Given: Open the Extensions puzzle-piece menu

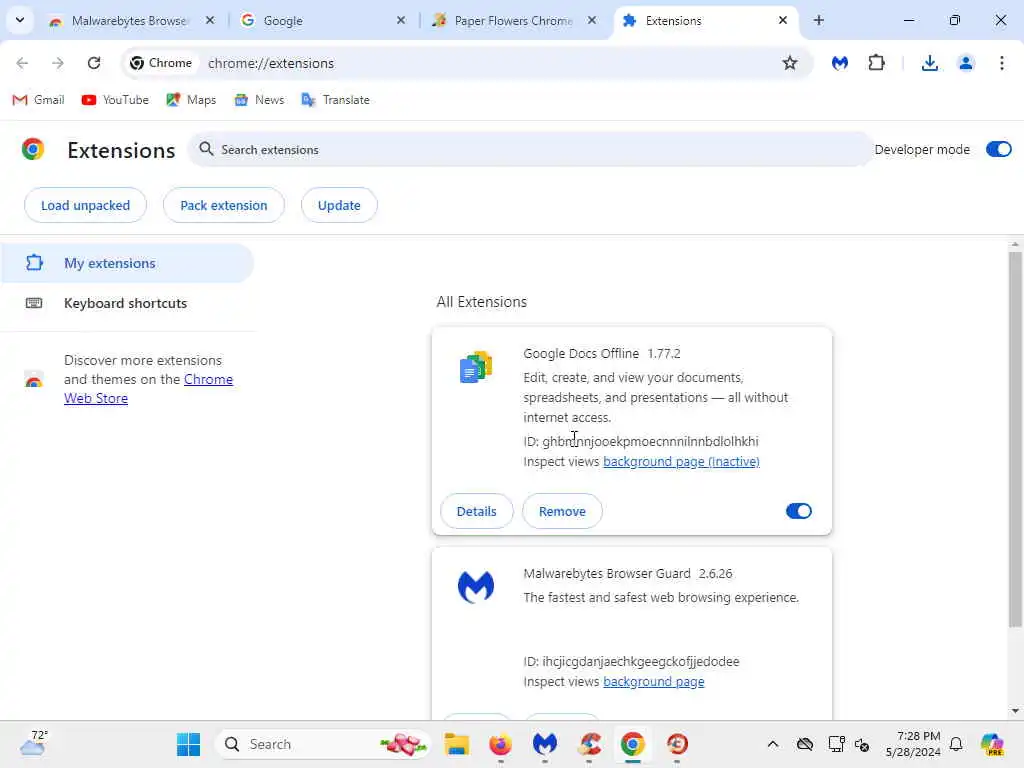Looking at the screenshot, I should (876, 63).
